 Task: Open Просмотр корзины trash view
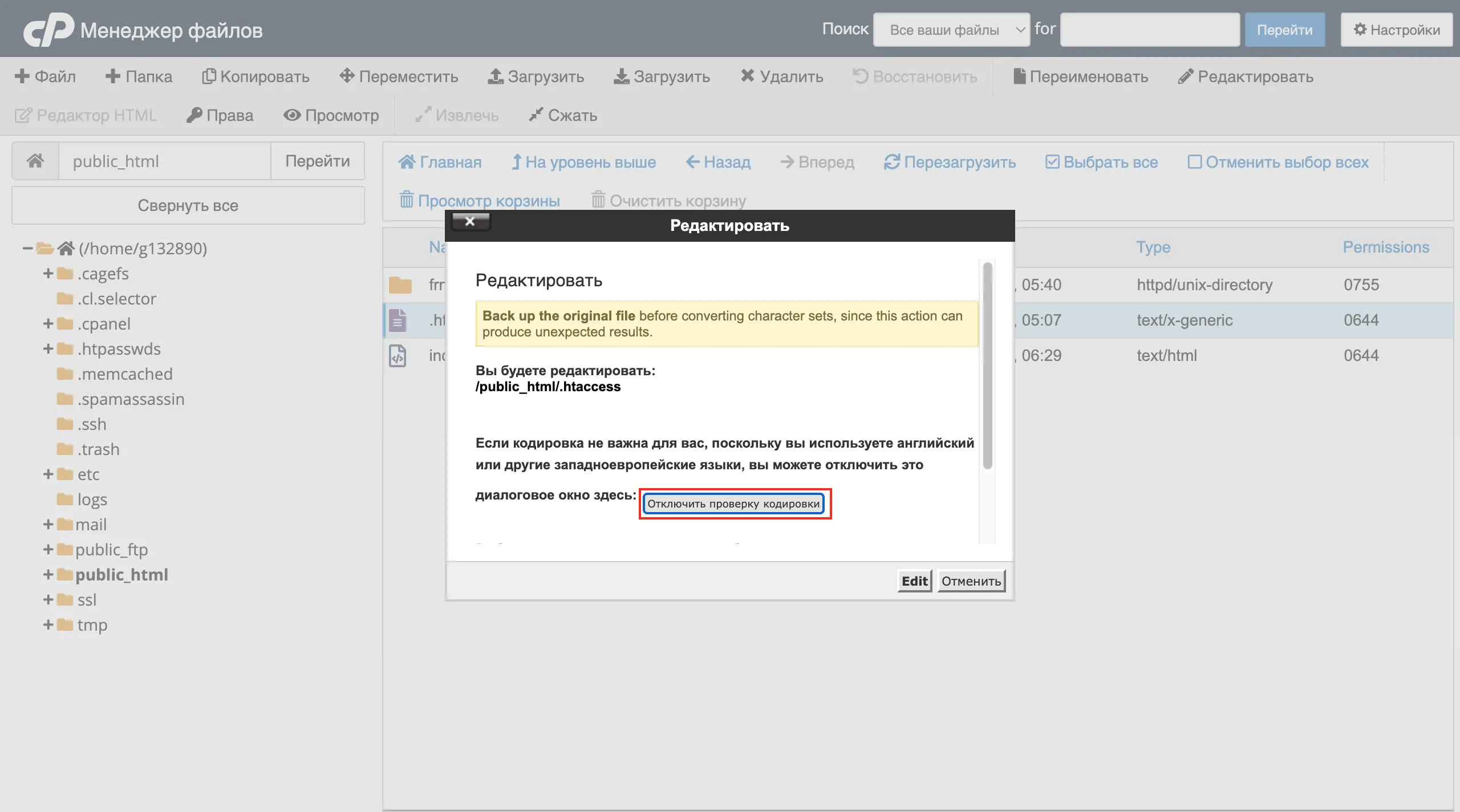pos(480,201)
